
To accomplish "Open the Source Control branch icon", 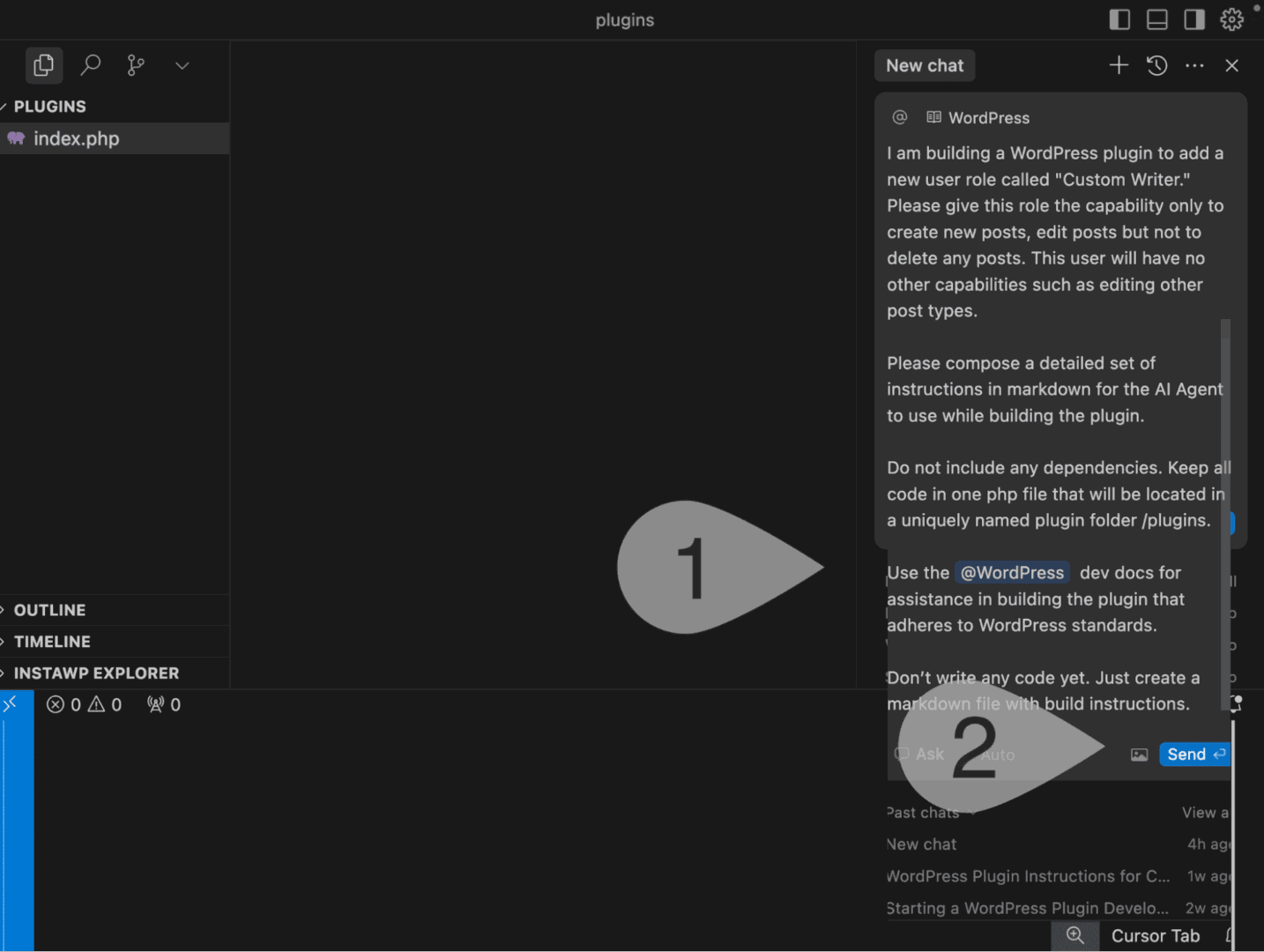I will point(135,64).
